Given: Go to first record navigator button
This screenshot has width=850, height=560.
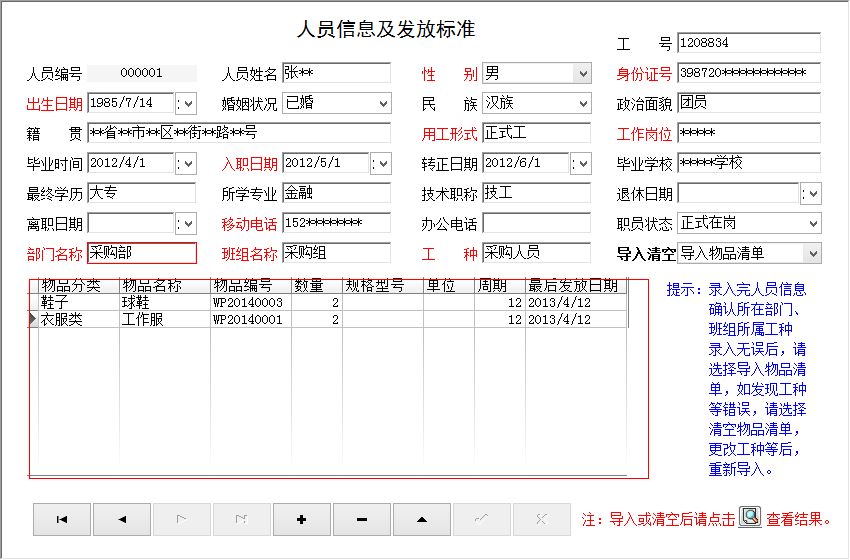Looking at the screenshot, I should point(62,519).
